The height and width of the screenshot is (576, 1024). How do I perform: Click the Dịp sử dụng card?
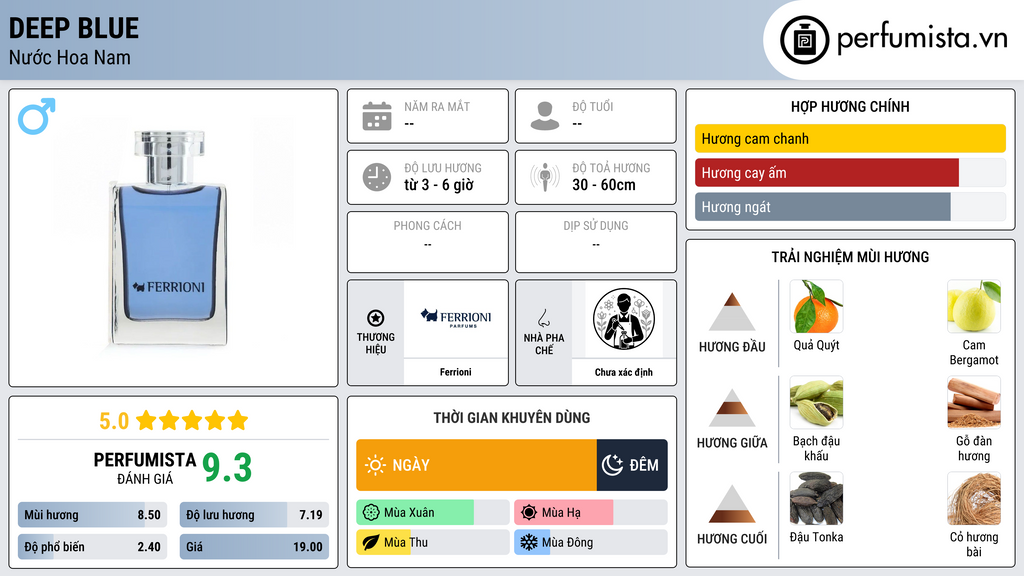[x=596, y=242]
